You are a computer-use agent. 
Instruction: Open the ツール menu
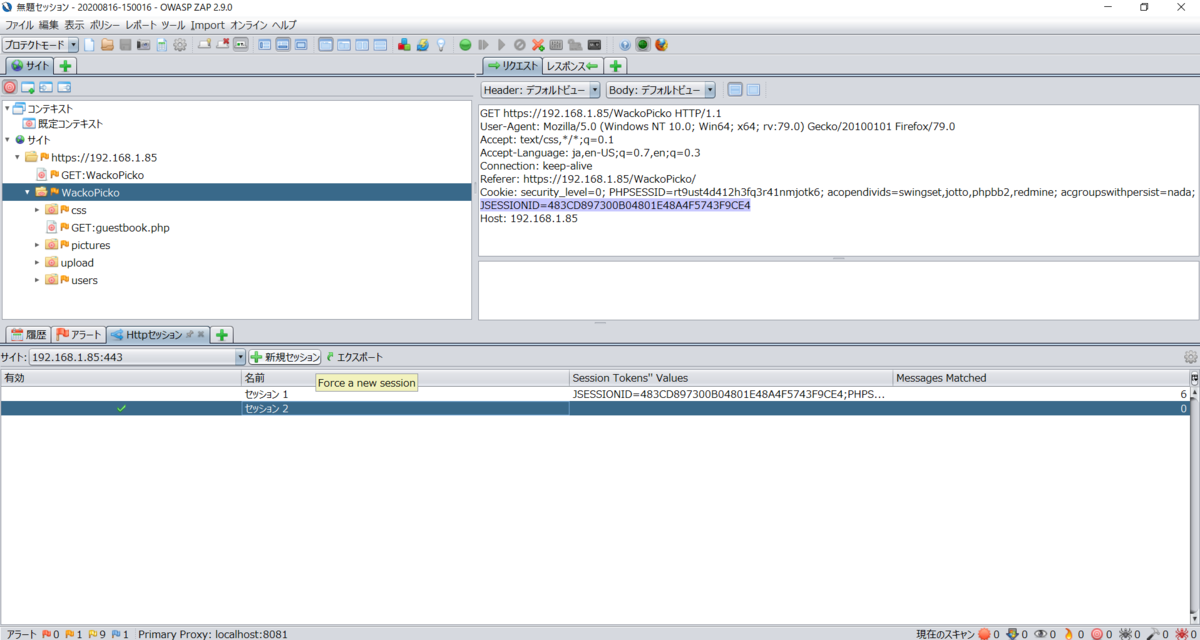click(174, 25)
